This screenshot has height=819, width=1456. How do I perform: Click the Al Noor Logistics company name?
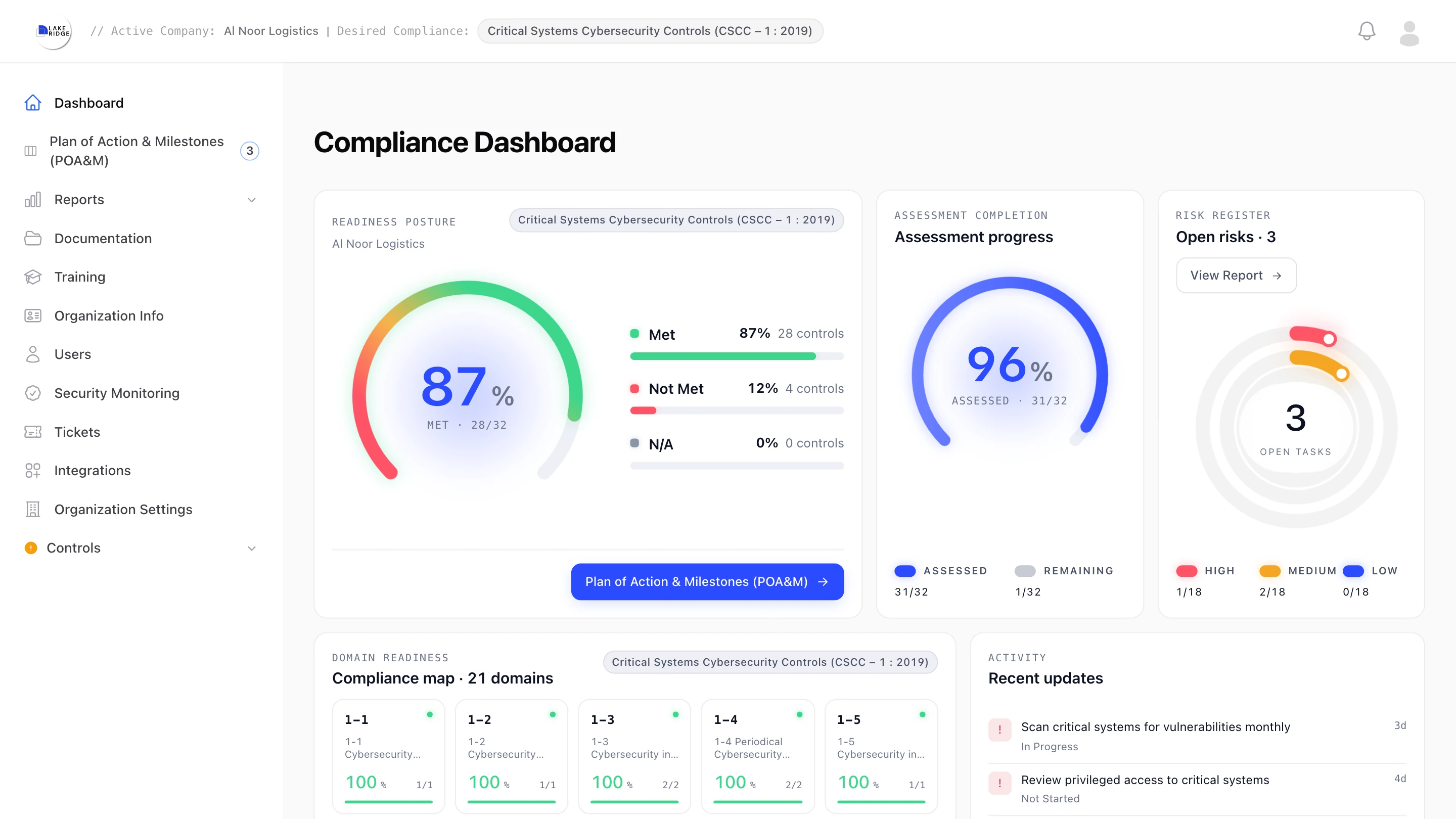(x=271, y=31)
